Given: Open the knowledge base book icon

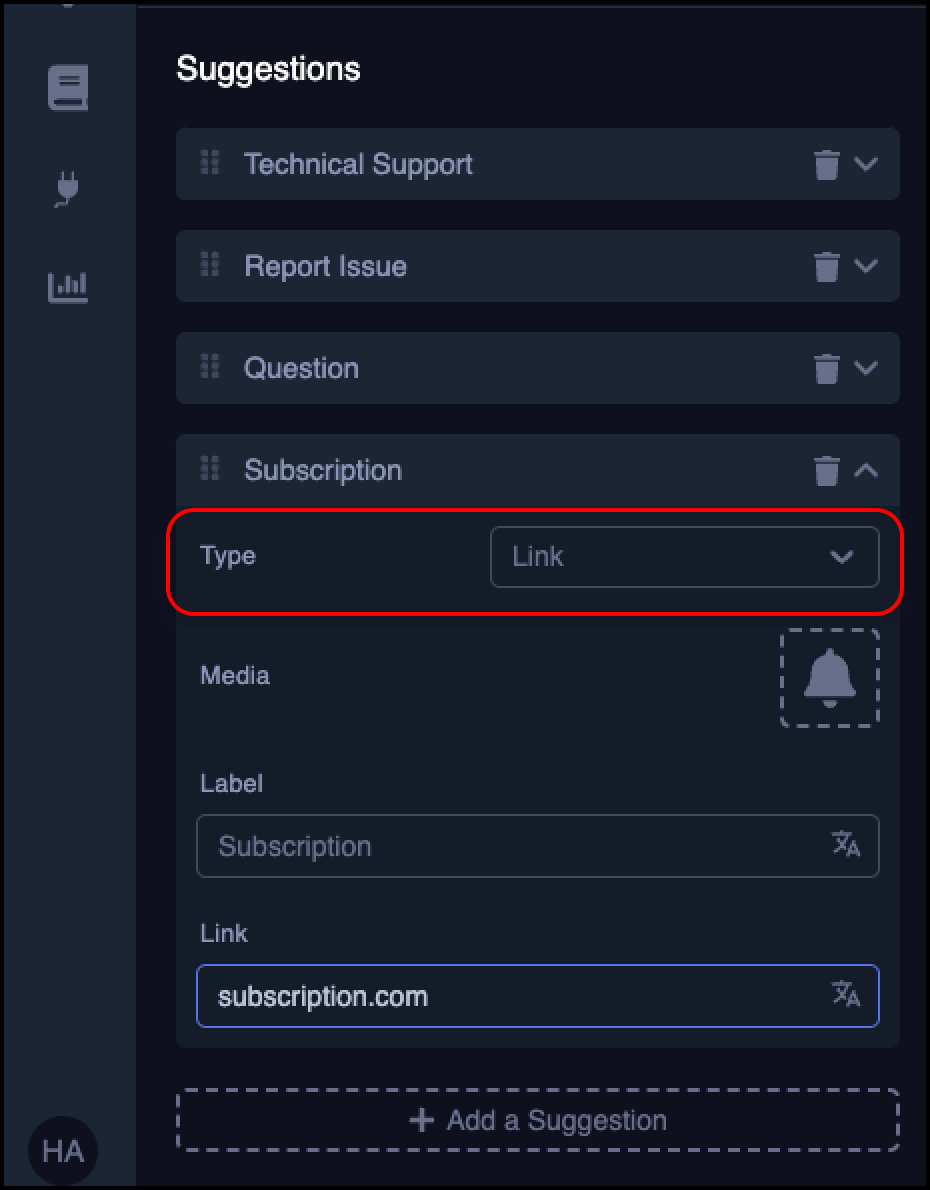Looking at the screenshot, I should coord(67,89).
